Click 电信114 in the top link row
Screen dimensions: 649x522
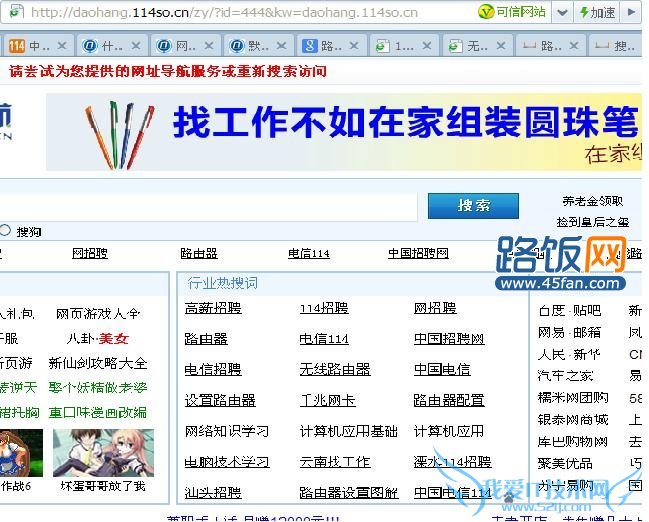coord(309,253)
